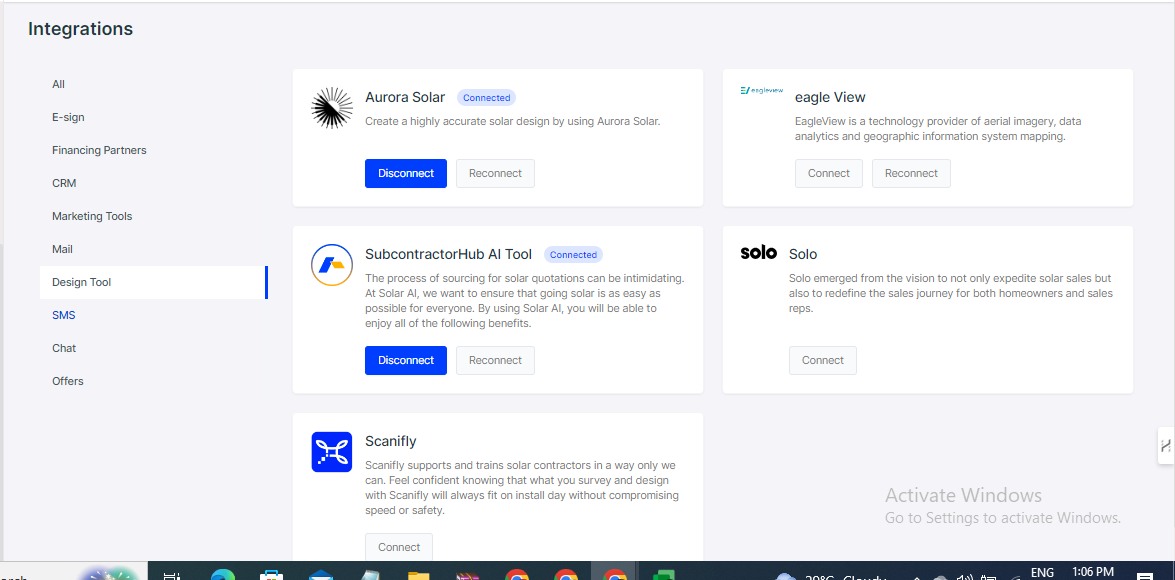The width and height of the screenshot is (1175, 580).
Task: Open the Mail app in taskbar
Action: tap(321, 576)
